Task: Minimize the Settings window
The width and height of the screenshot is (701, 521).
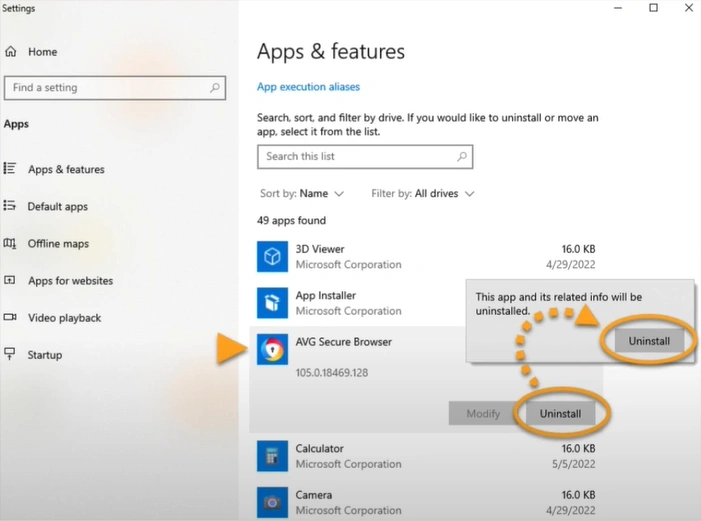Action: 618,8
